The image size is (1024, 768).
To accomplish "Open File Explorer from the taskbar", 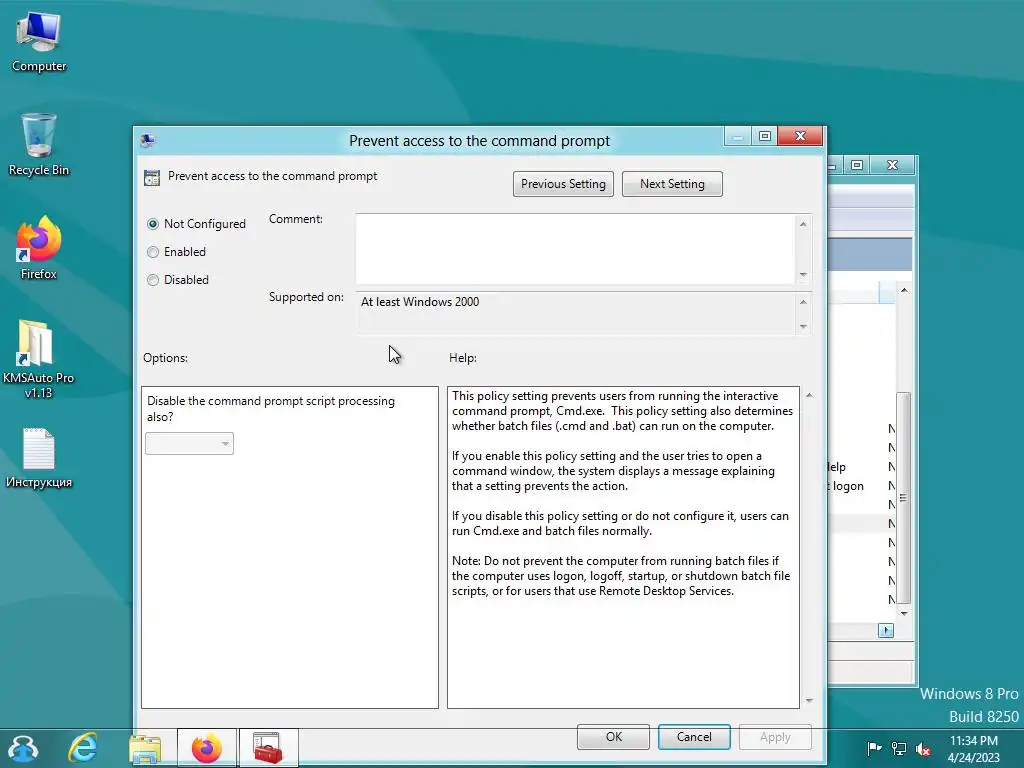I will tap(145, 748).
